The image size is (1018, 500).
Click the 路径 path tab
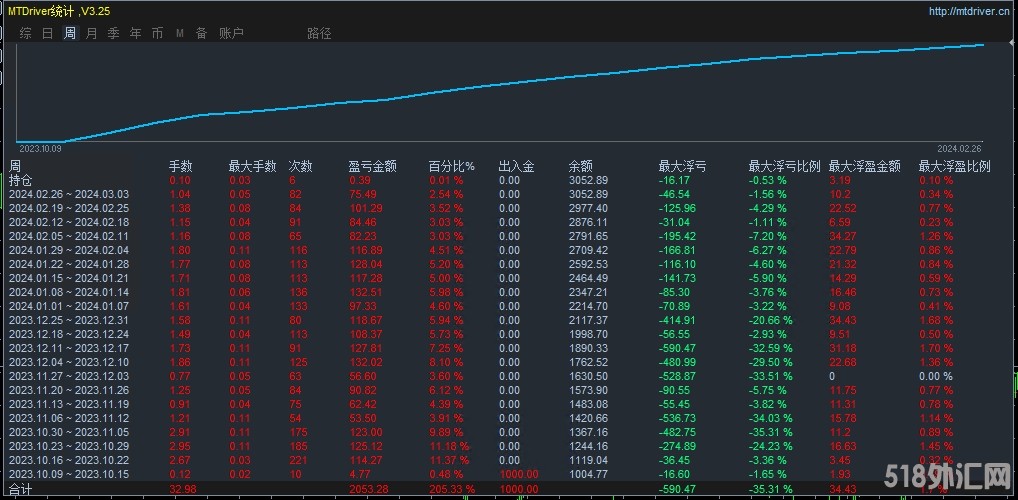pyautogui.click(x=319, y=33)
